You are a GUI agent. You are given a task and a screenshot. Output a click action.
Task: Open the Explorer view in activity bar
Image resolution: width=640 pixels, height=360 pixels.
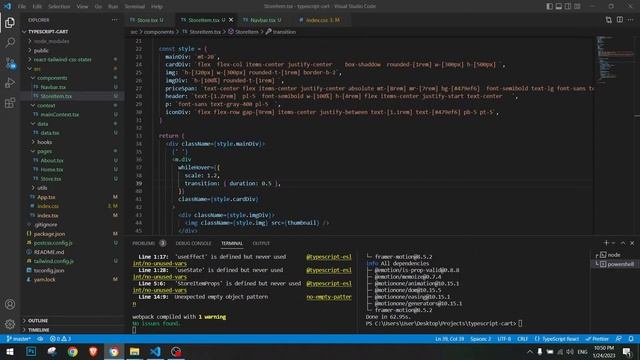click(x=10, y=22)
